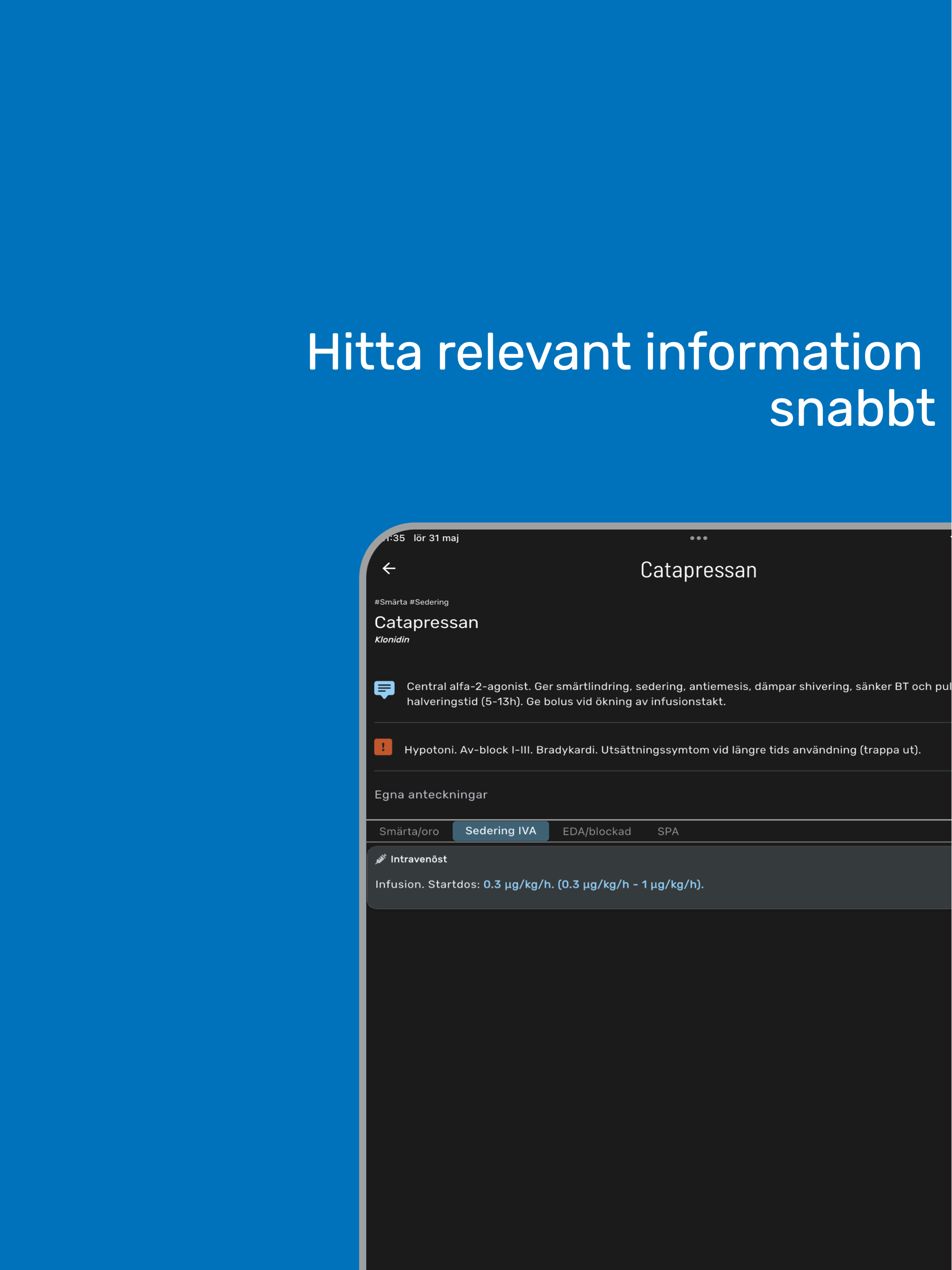Tap the Catapressan drug heading
Screen dimensions: 952x1270
click(426, 622)
